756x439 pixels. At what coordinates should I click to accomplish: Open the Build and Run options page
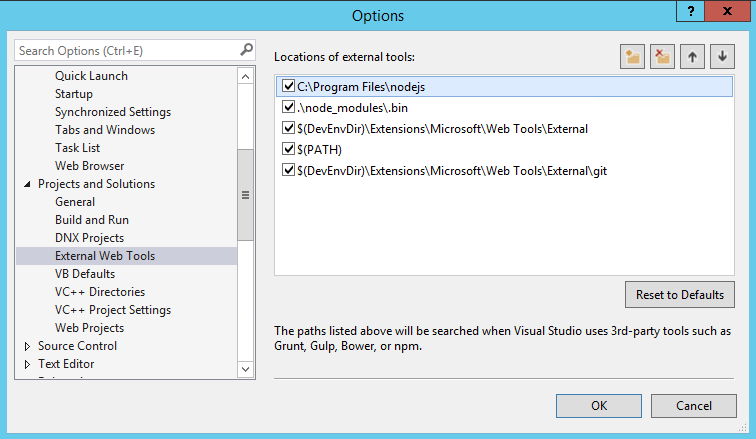(92, 220)
